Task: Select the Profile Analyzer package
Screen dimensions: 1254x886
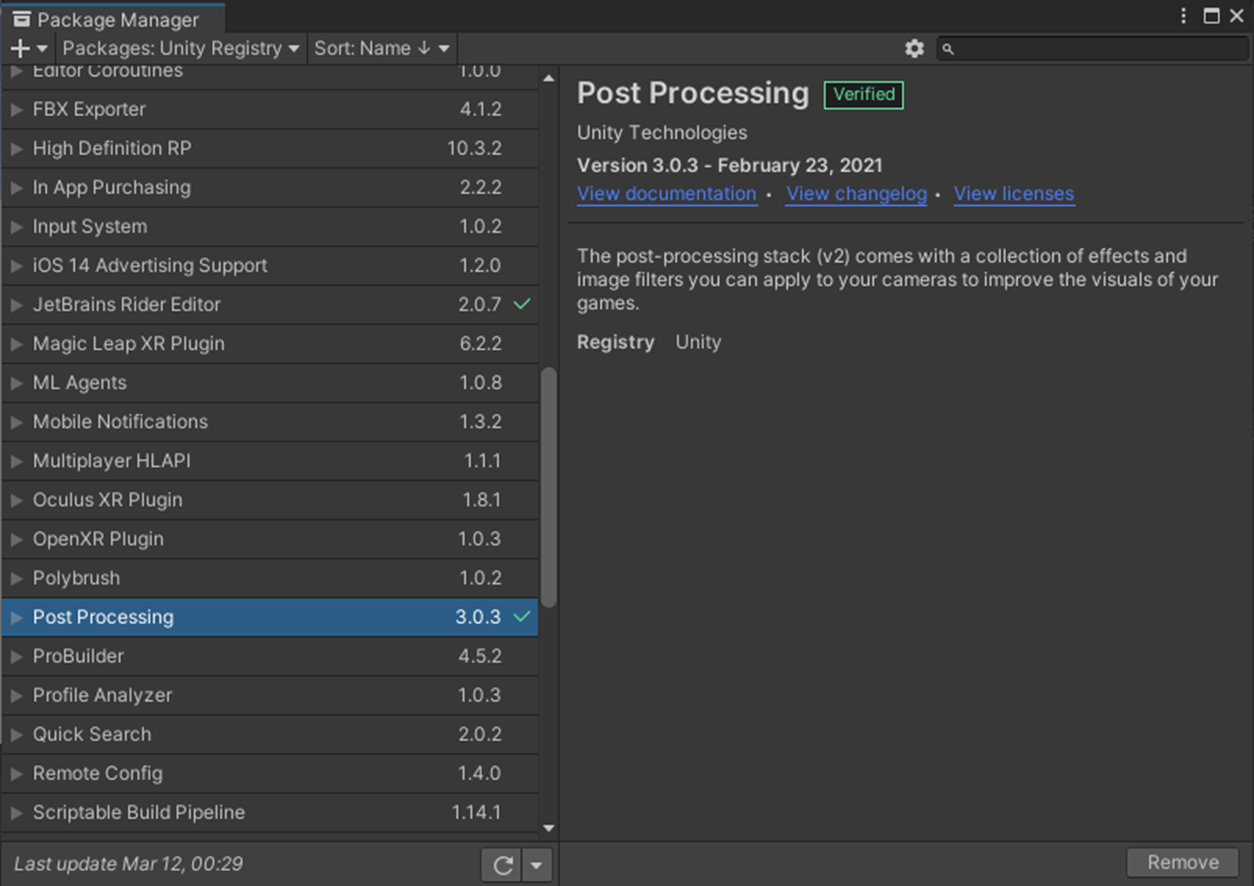Action: [269, 695]
